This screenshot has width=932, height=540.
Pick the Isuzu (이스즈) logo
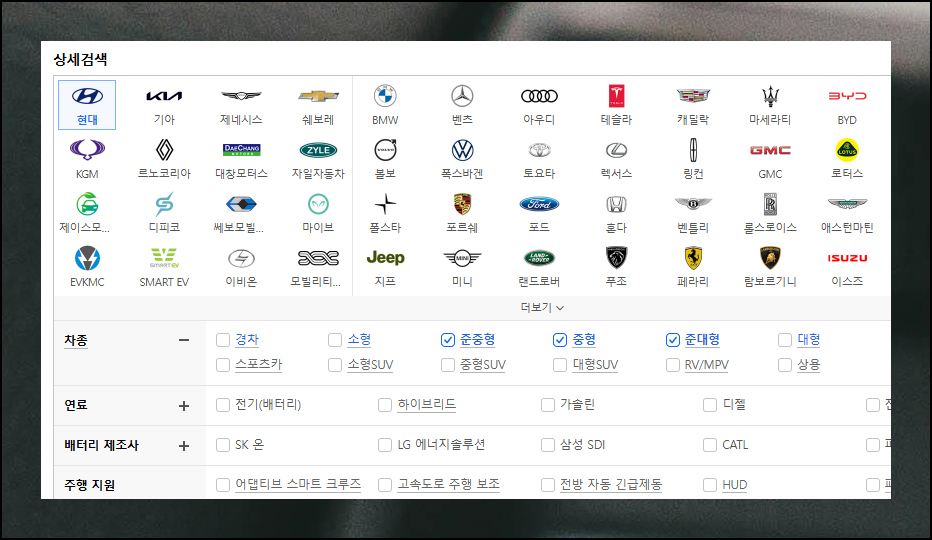pyautogui.click(x=847, y=258)
